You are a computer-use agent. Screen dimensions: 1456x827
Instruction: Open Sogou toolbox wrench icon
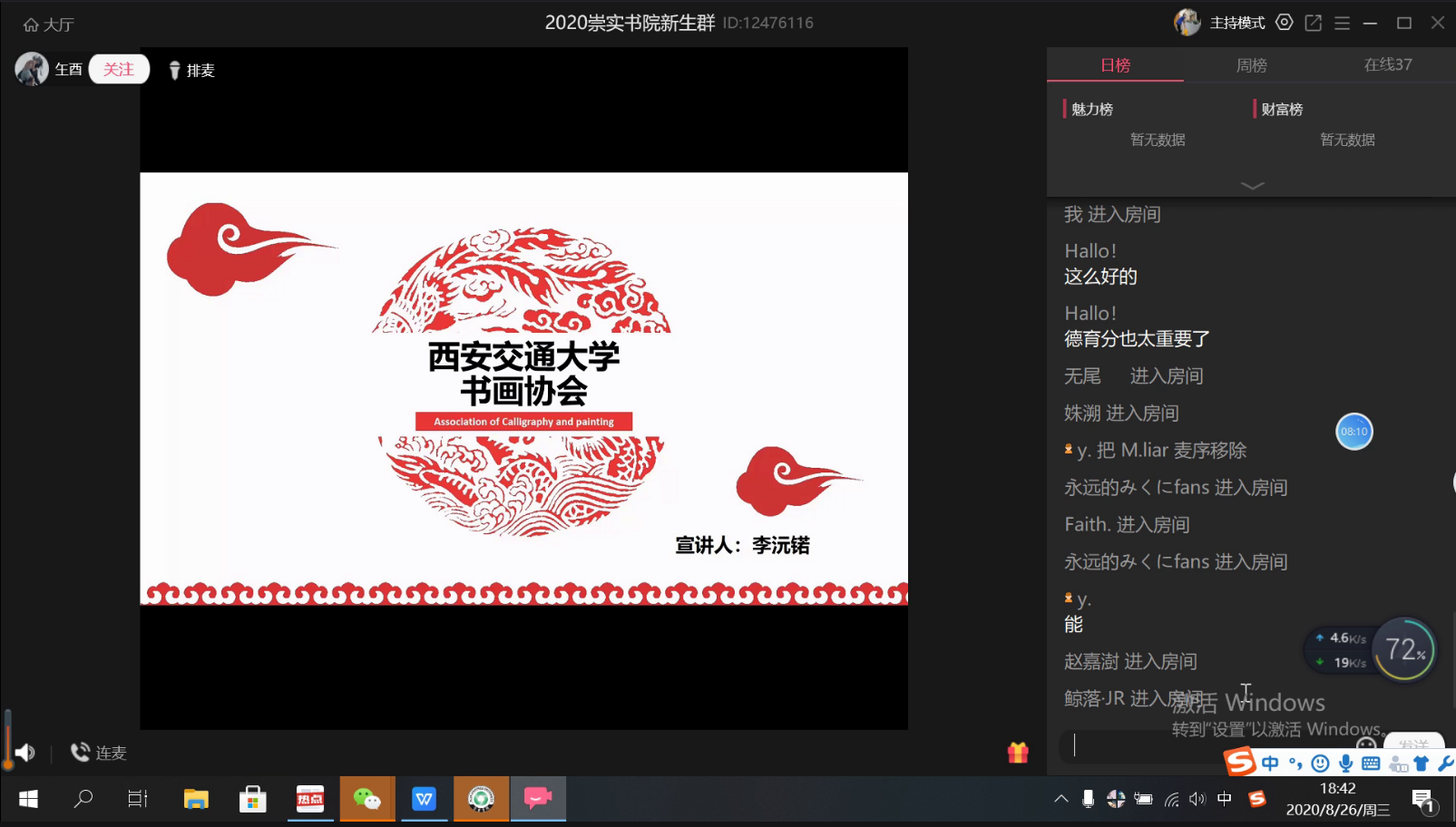pos(1446,764)
